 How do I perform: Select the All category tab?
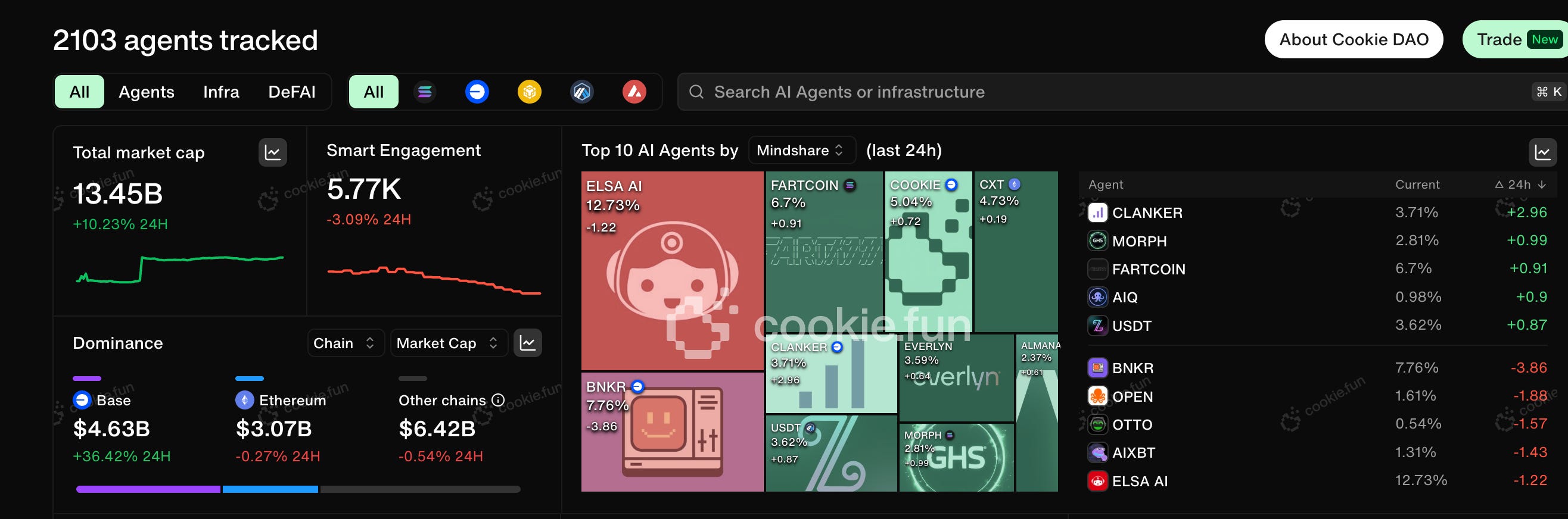tap(79, 92)
